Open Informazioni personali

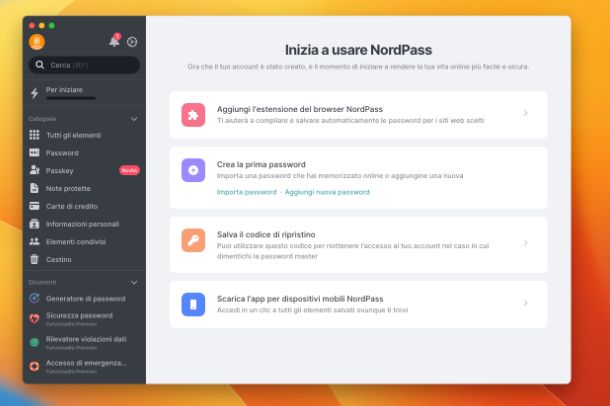coord(82,224)
